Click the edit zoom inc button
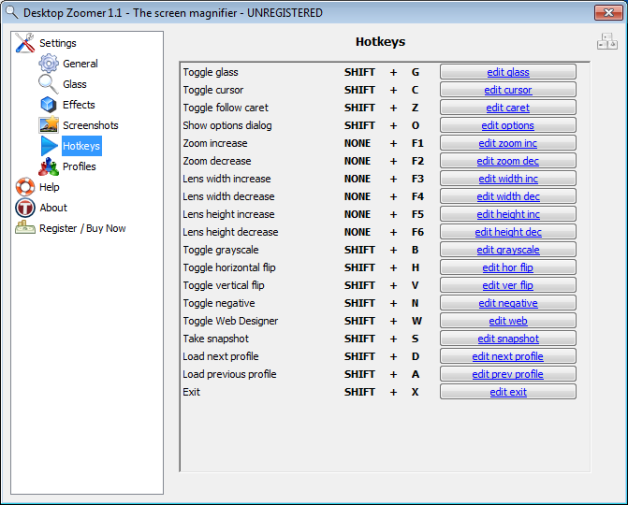628x505 pixels. pos(508,144)
